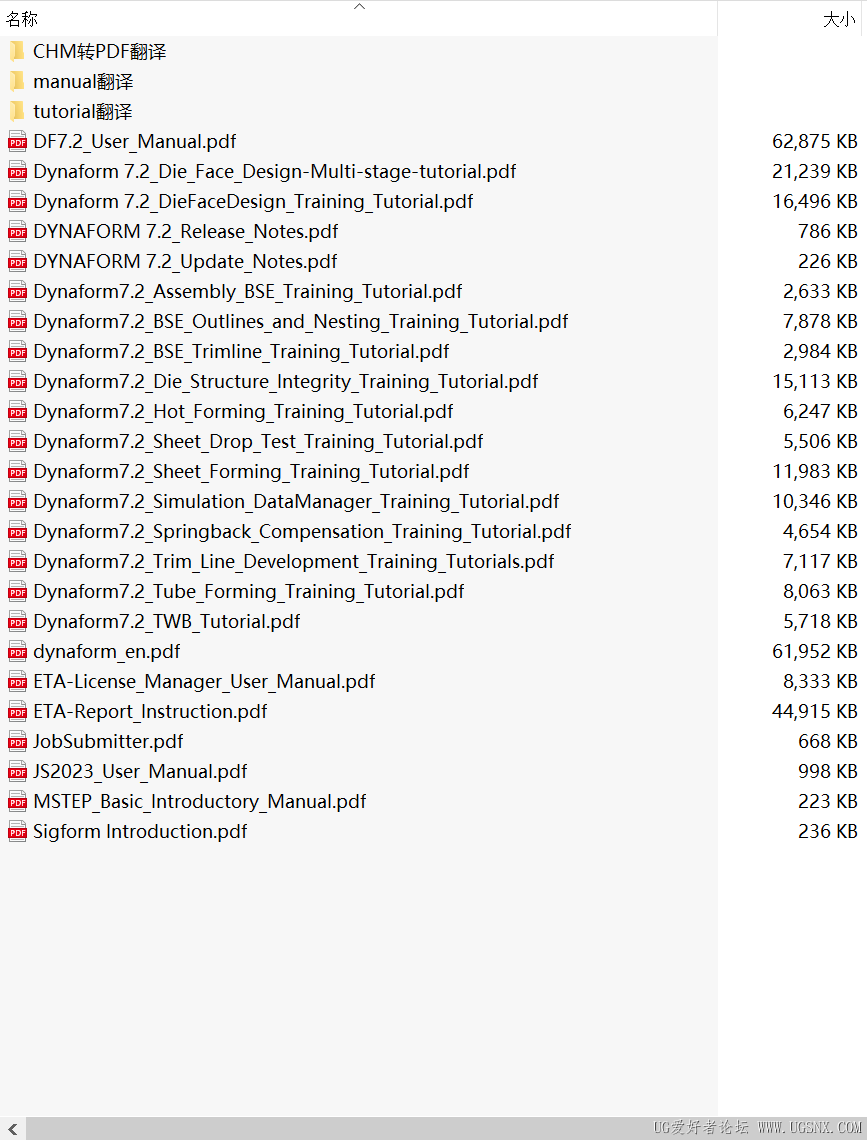Click PDF icon of Springback_Compensation tutorial

click(17, 531)
